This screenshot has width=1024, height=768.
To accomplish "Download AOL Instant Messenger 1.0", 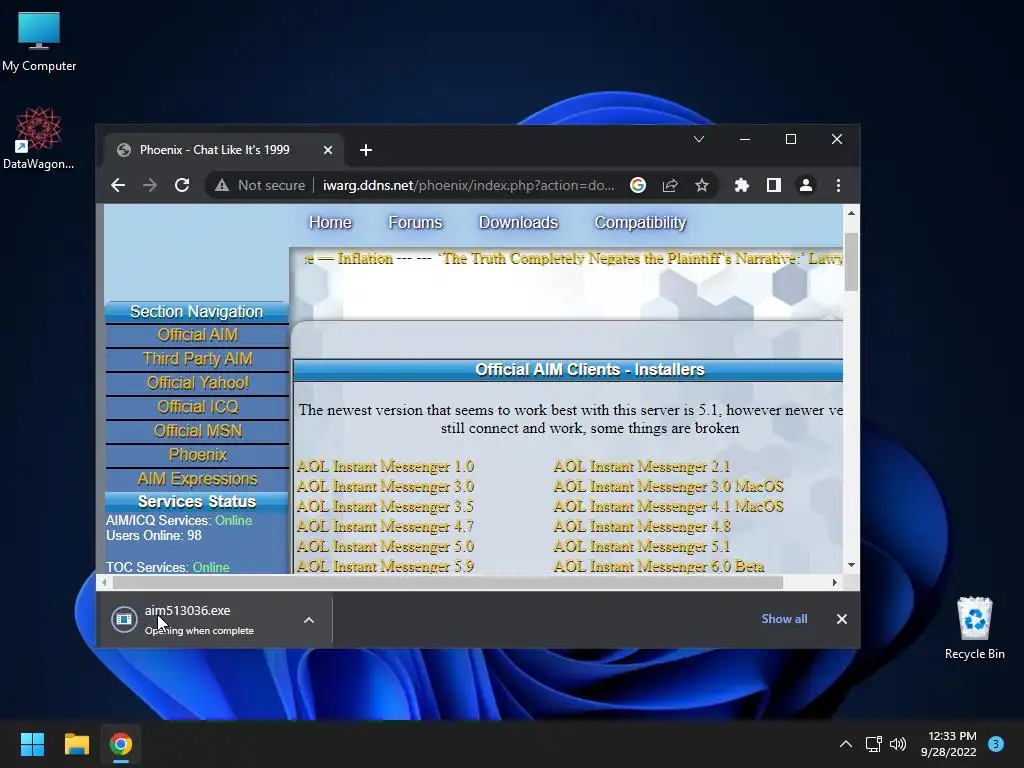I will (x=385, y=466).
